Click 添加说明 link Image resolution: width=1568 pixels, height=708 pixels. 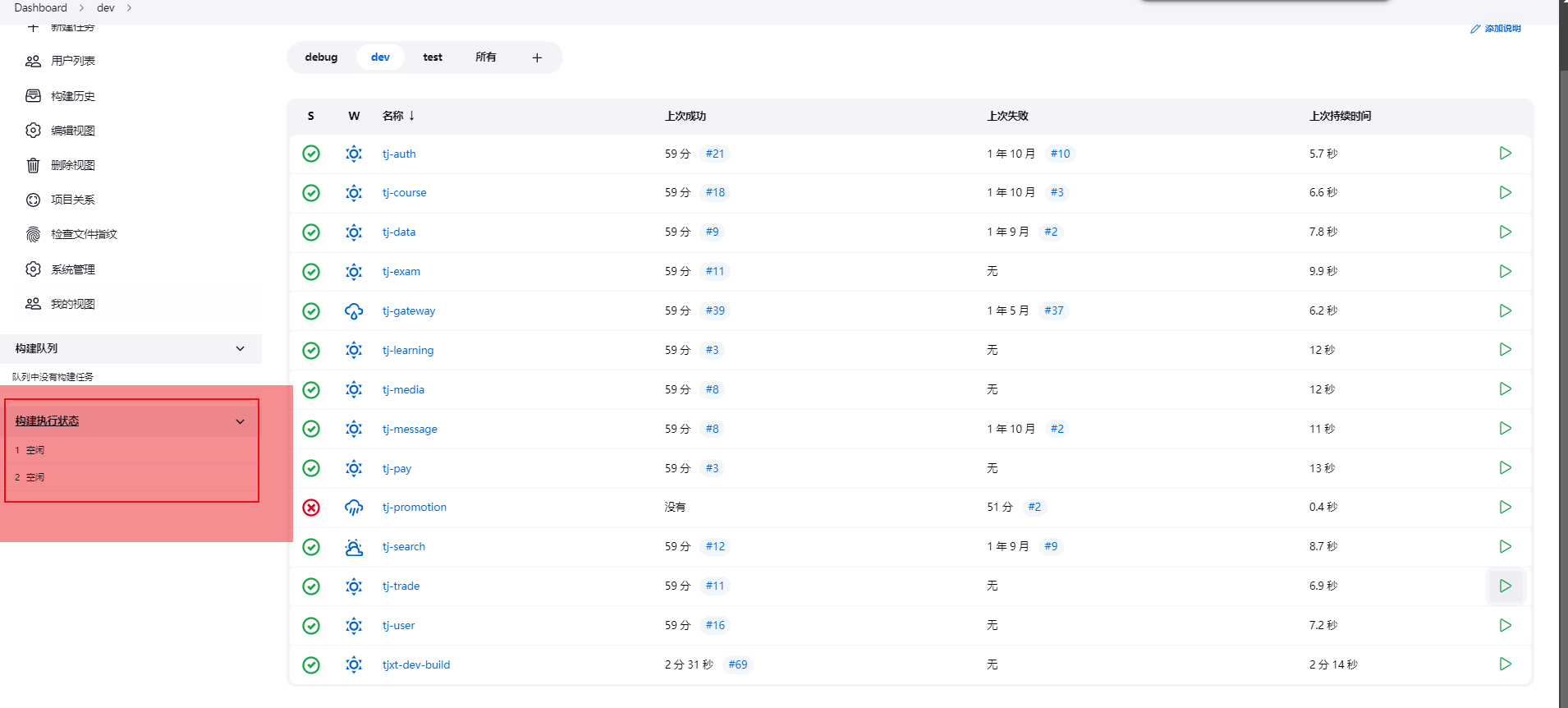1502,29
